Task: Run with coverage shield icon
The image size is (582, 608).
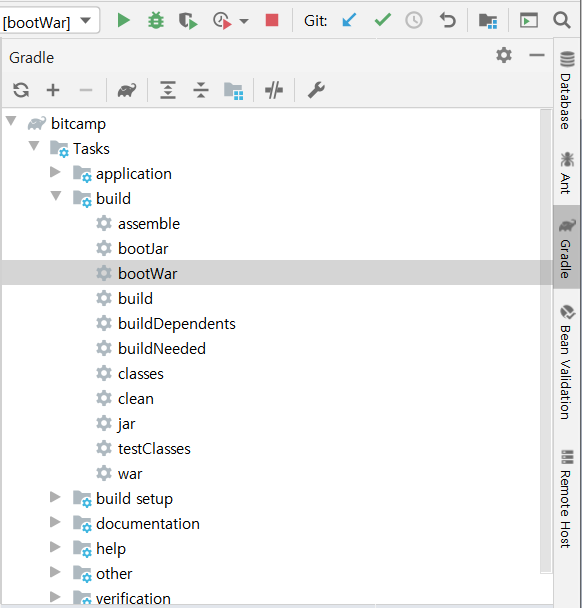Action: click(x=188, y=21)
